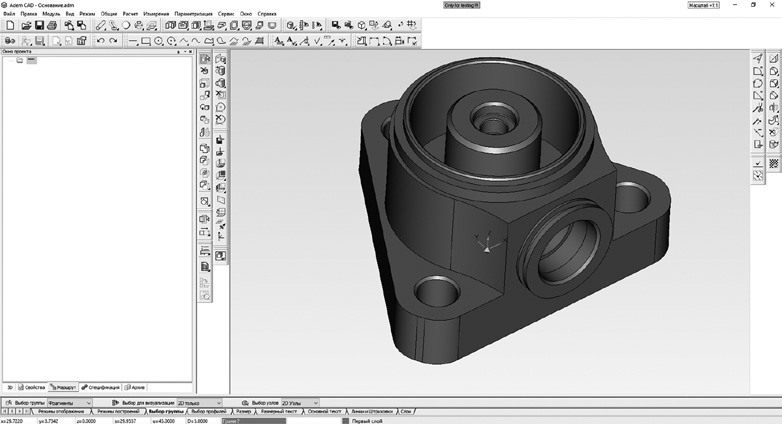Switch to the Спецификация panel tab
Image resolution: width=782 pixels, height=424 pixels.
click(103, 386)
